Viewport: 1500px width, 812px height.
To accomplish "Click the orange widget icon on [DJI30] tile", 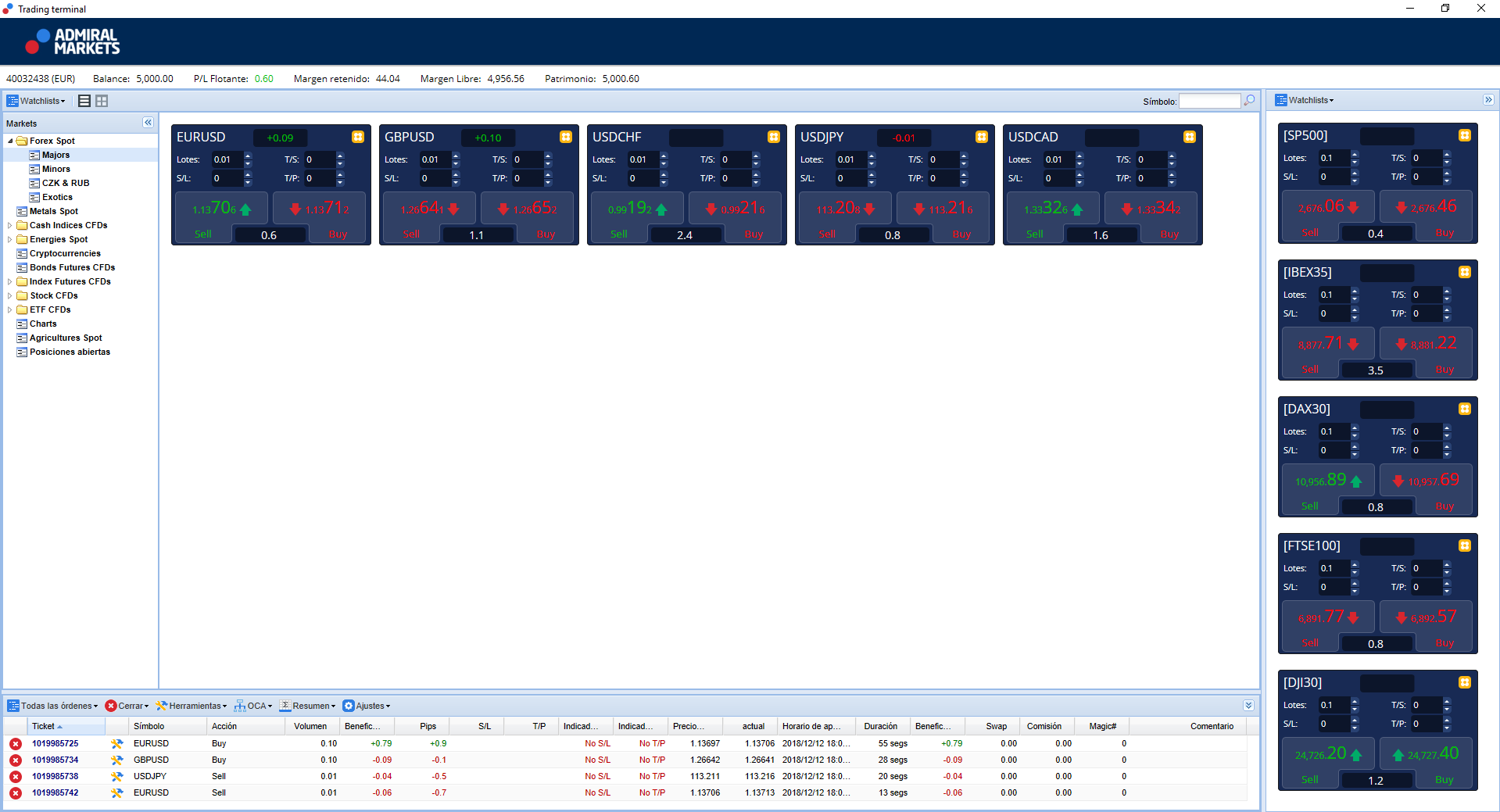I will (1465, 682).
